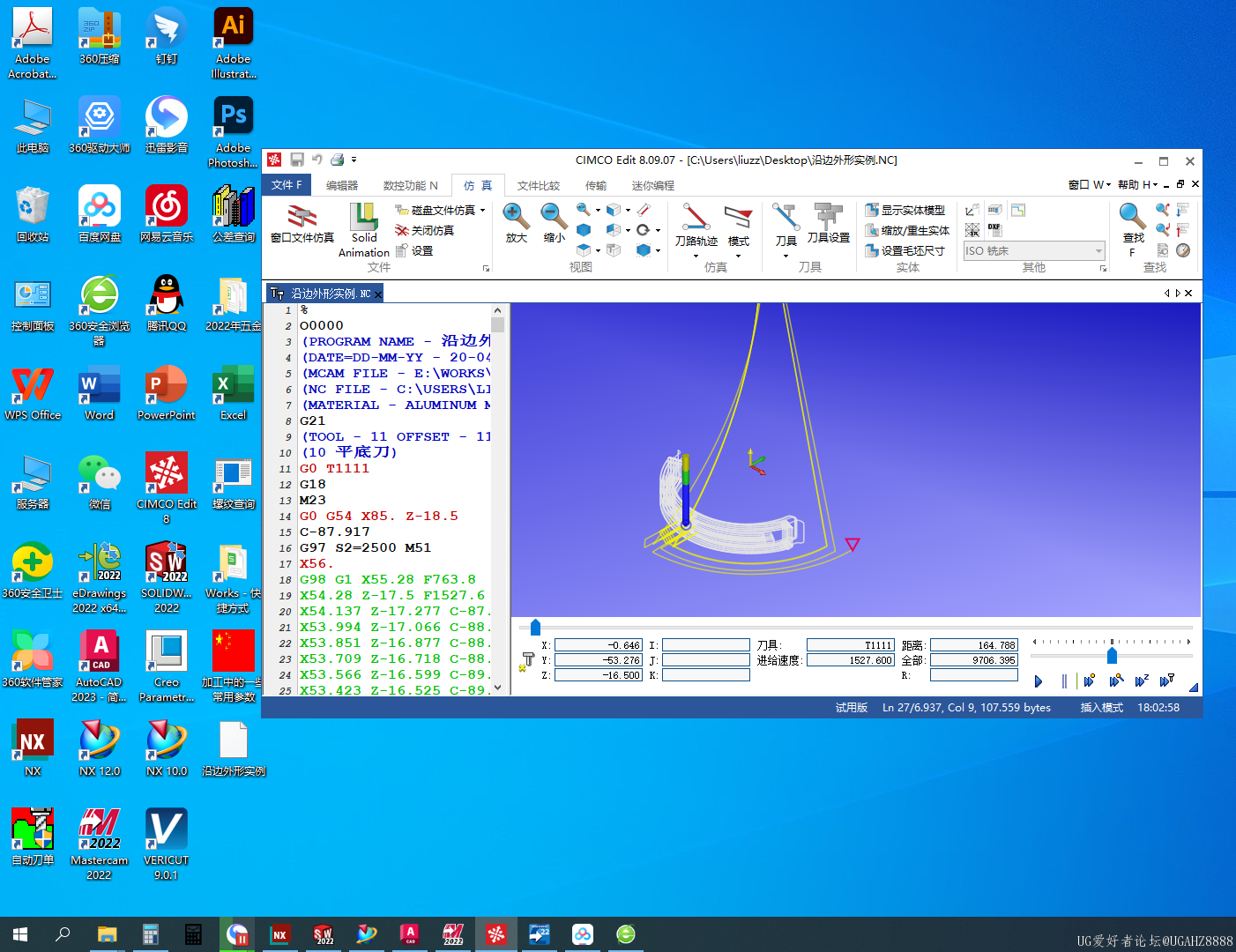
Task: Open the VERICUT 9.0.1 desktop shortcut
Action: [166, 844]
